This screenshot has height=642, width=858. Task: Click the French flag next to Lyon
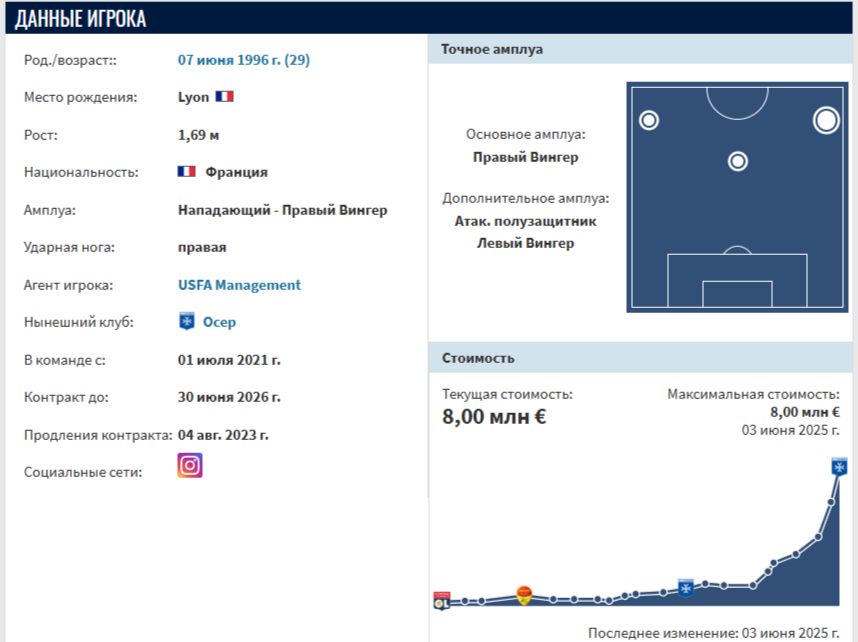(224, 97)
